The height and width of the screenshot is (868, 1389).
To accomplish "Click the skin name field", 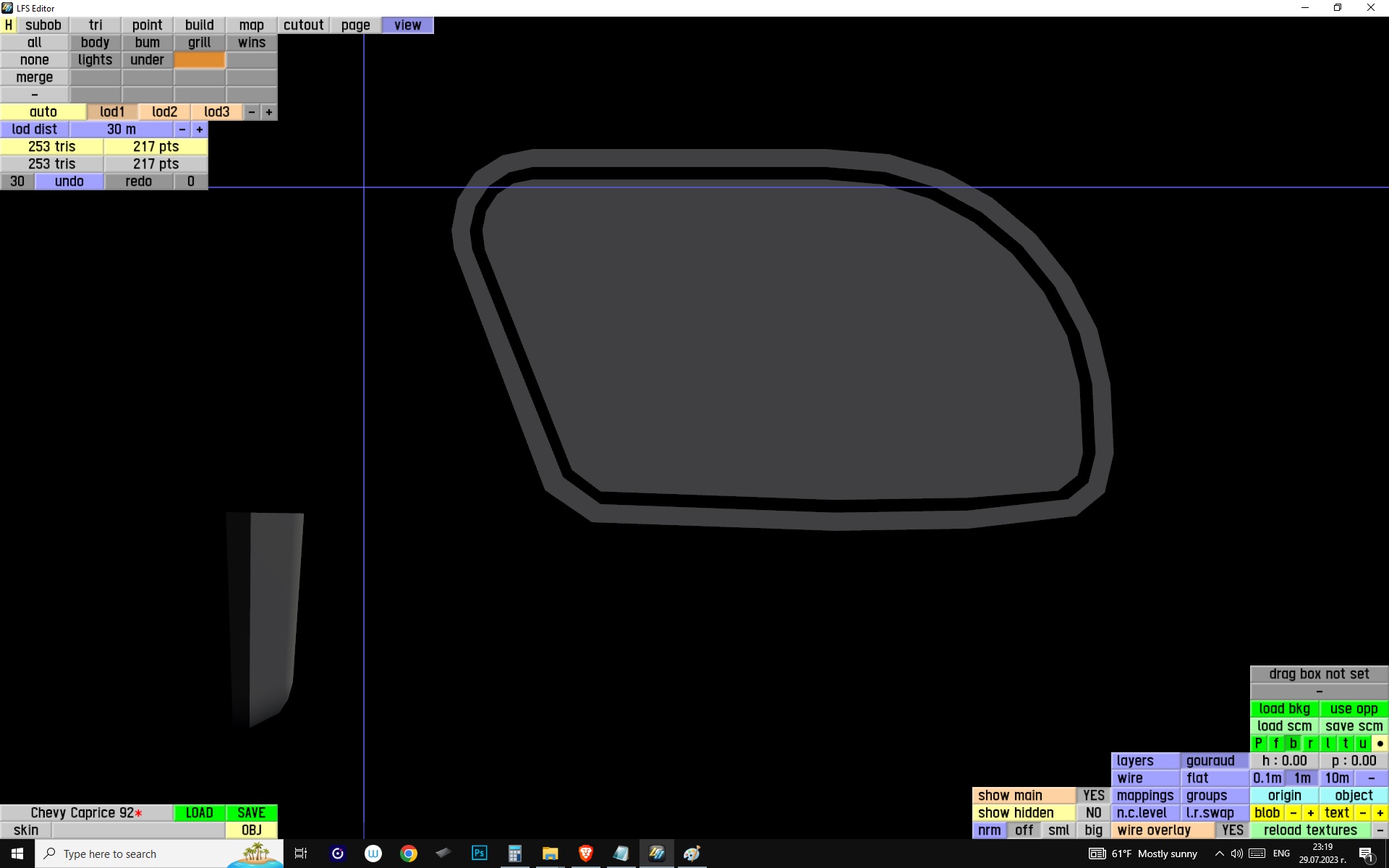I will [x=137, y=830].
